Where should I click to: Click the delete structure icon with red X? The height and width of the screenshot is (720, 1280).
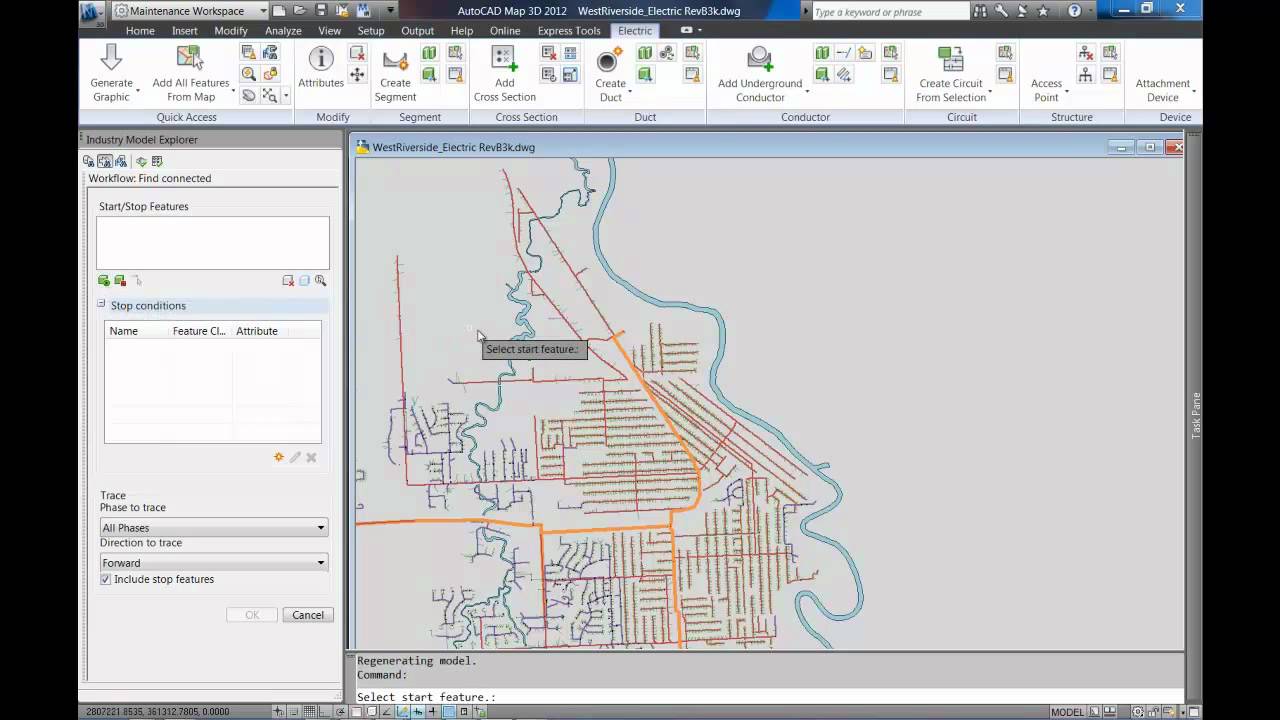click(1086, 53)
